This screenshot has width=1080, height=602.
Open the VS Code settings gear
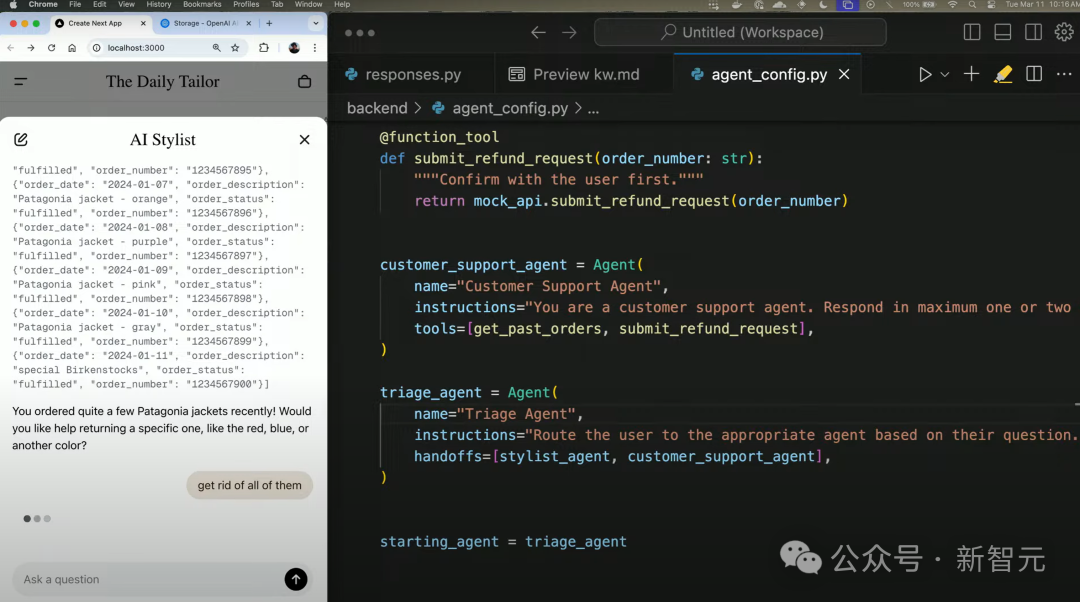(1063, 31)
